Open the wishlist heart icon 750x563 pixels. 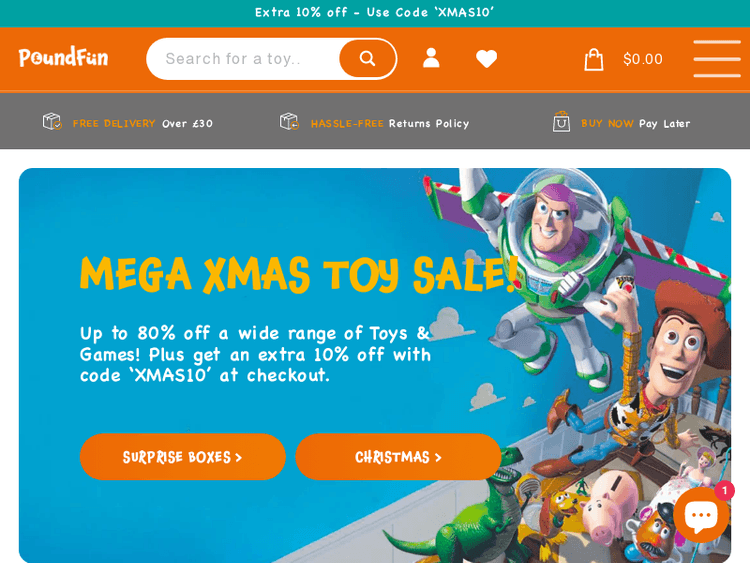click(486, 59)
